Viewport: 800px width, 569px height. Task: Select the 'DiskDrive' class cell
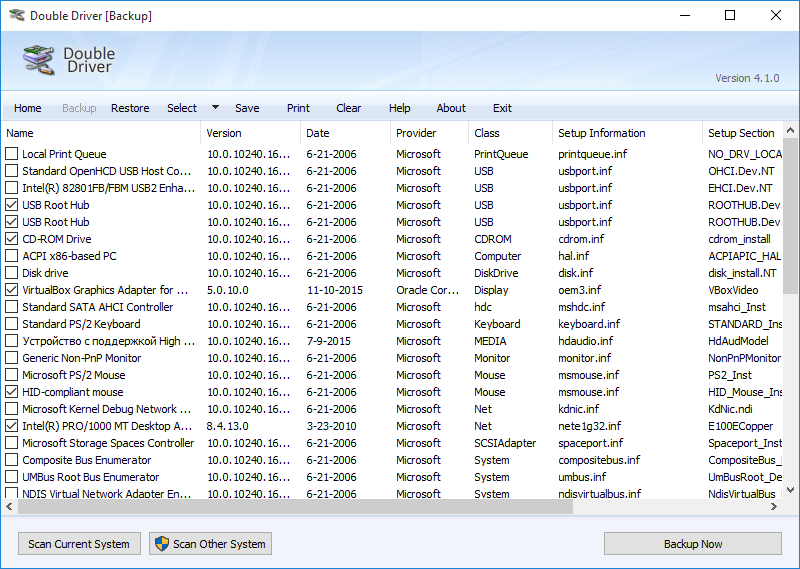[496, 273]
